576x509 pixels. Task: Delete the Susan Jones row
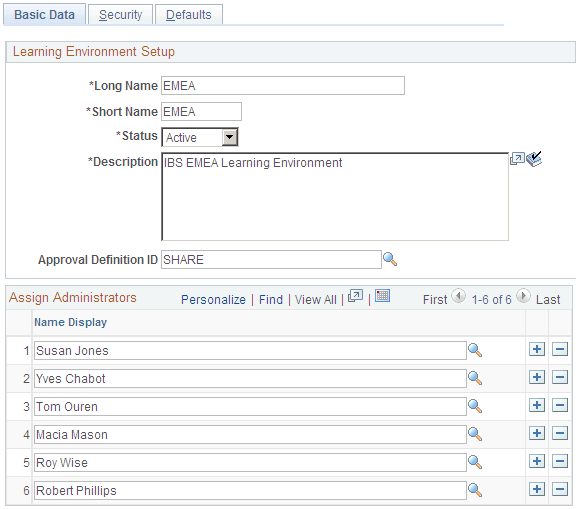(x=560, y=349)
